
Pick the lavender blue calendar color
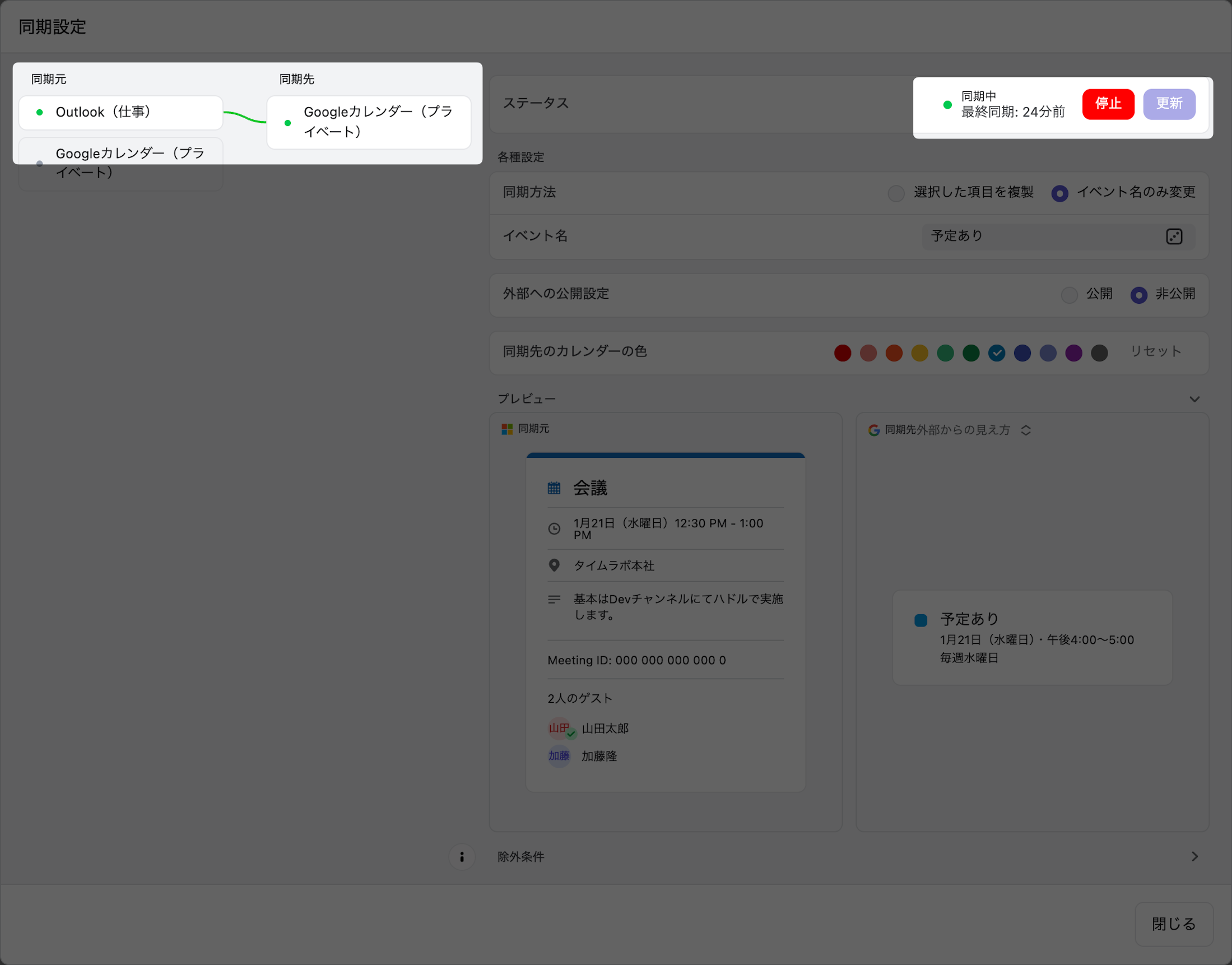pos(1048,353)
